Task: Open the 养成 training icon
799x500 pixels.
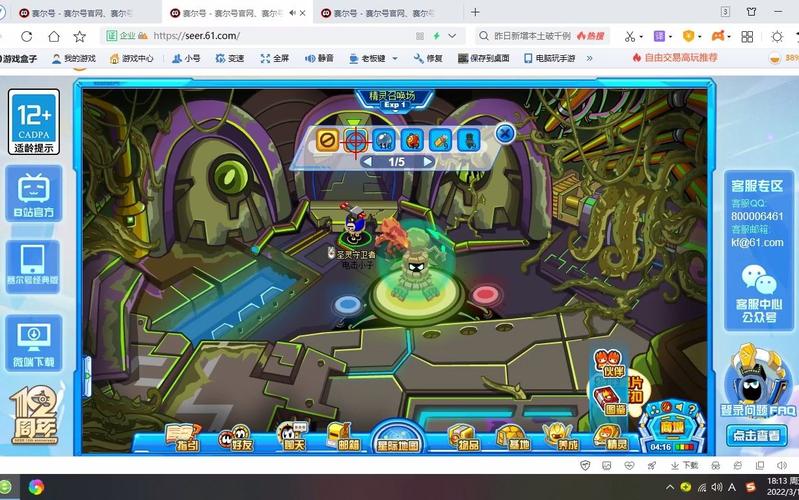Action: (561, 437)
